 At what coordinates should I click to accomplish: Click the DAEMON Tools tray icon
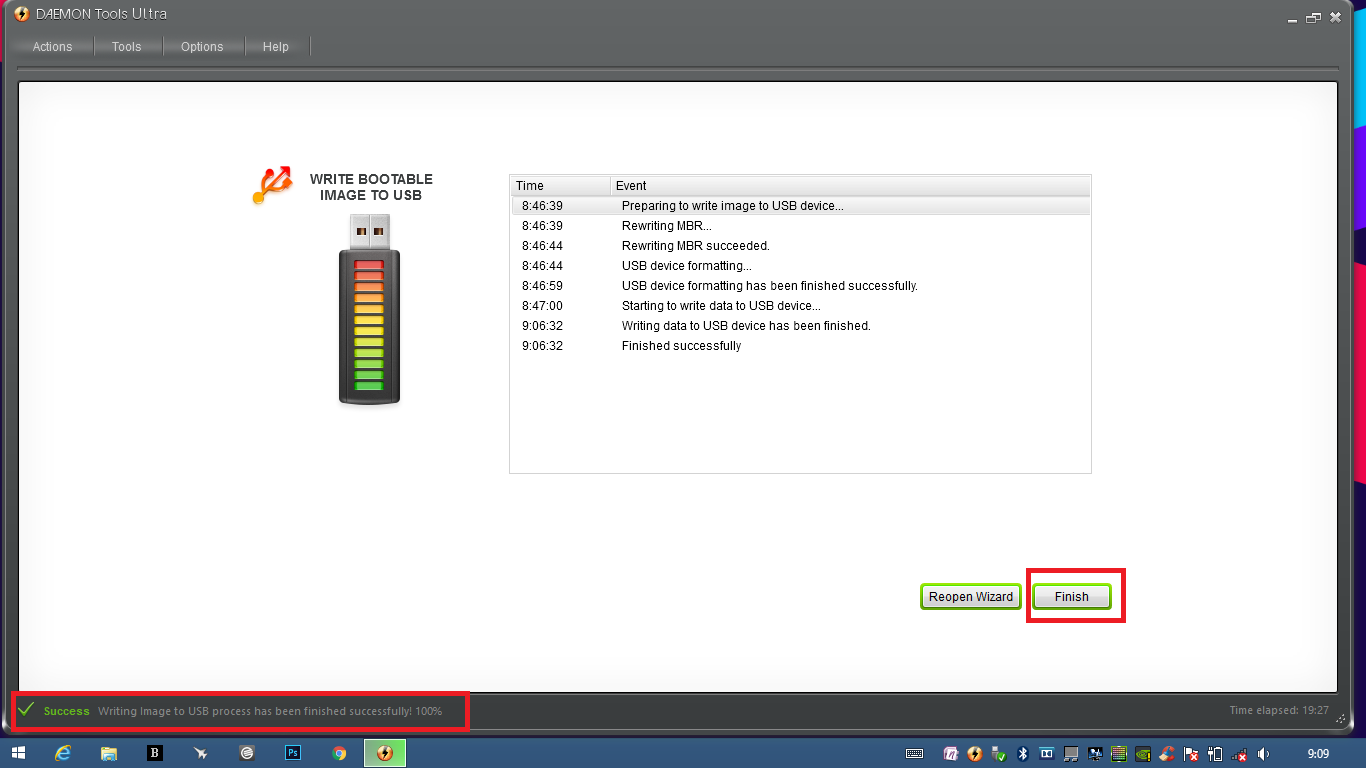tap(975, 754)
